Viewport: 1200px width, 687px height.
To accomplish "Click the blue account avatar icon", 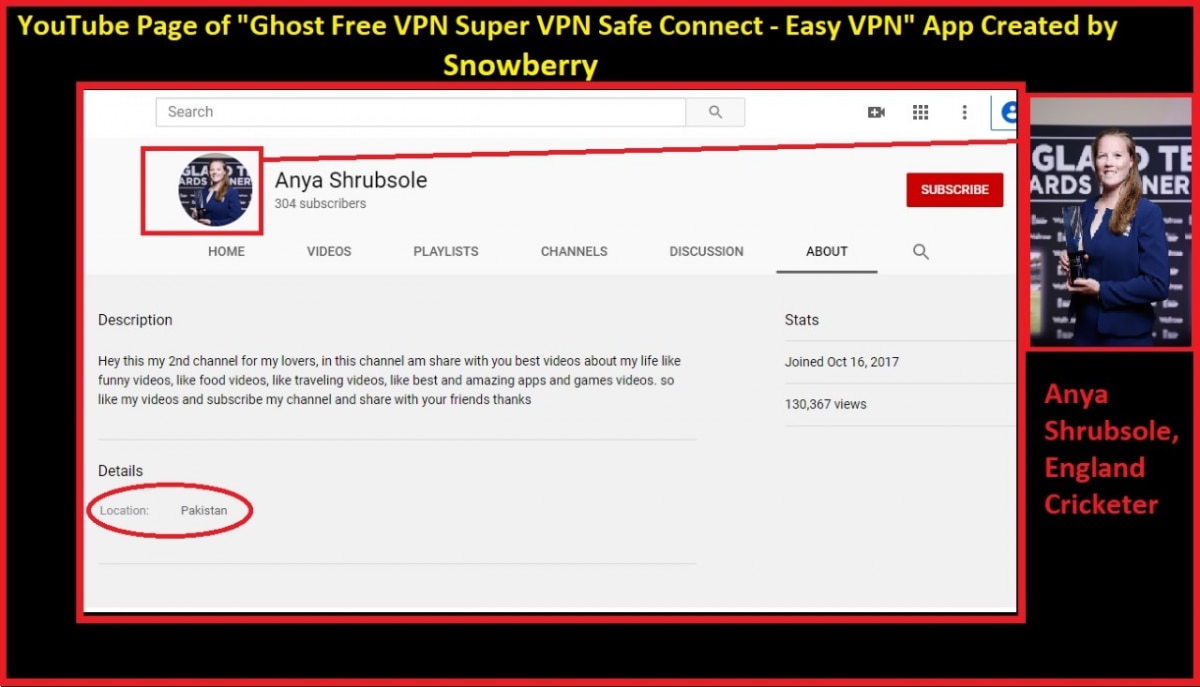I will coord(1005,113).
